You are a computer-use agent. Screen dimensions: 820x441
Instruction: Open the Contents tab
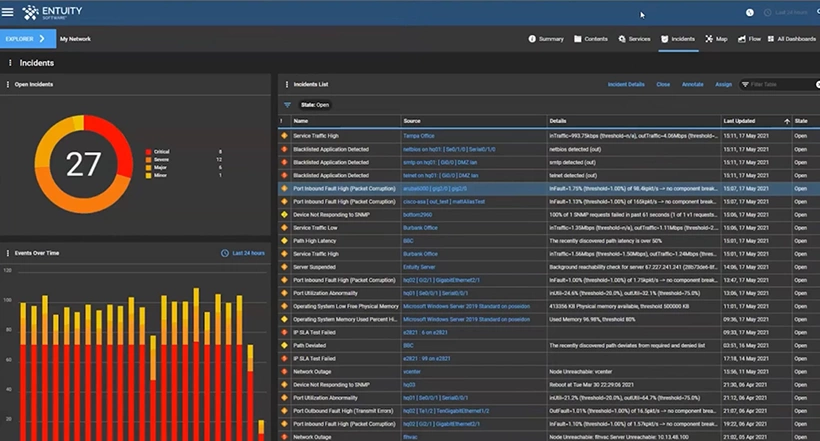coord(591,39)
